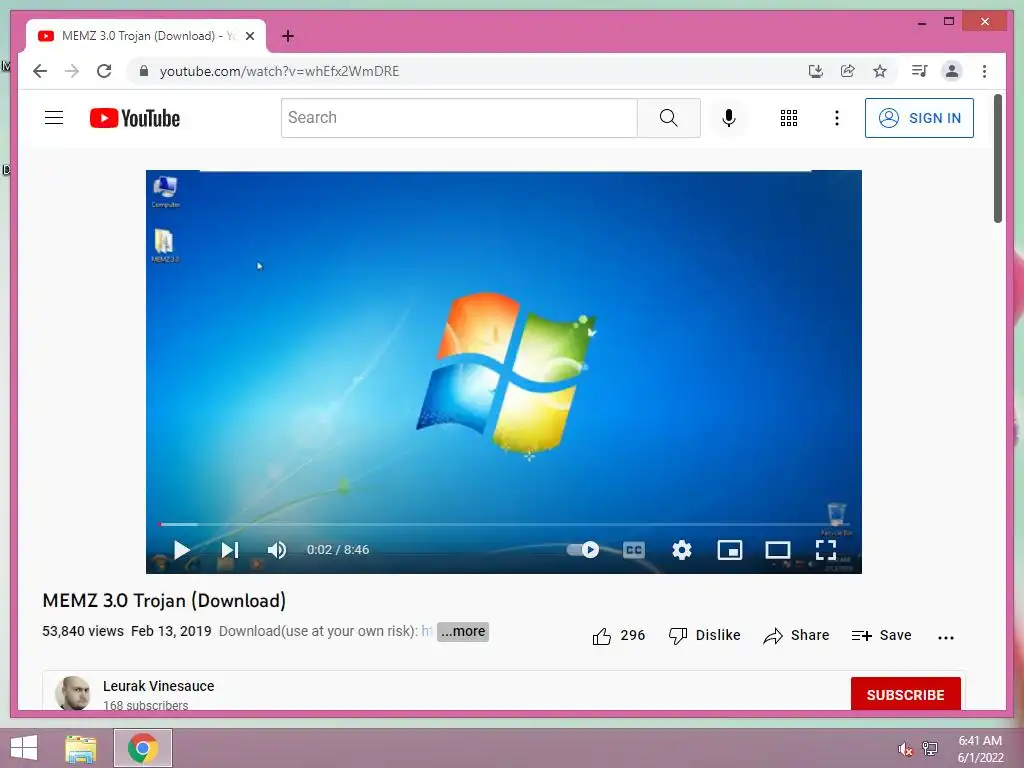Save video to playlist
The image size is (1024, 768).
882,635
